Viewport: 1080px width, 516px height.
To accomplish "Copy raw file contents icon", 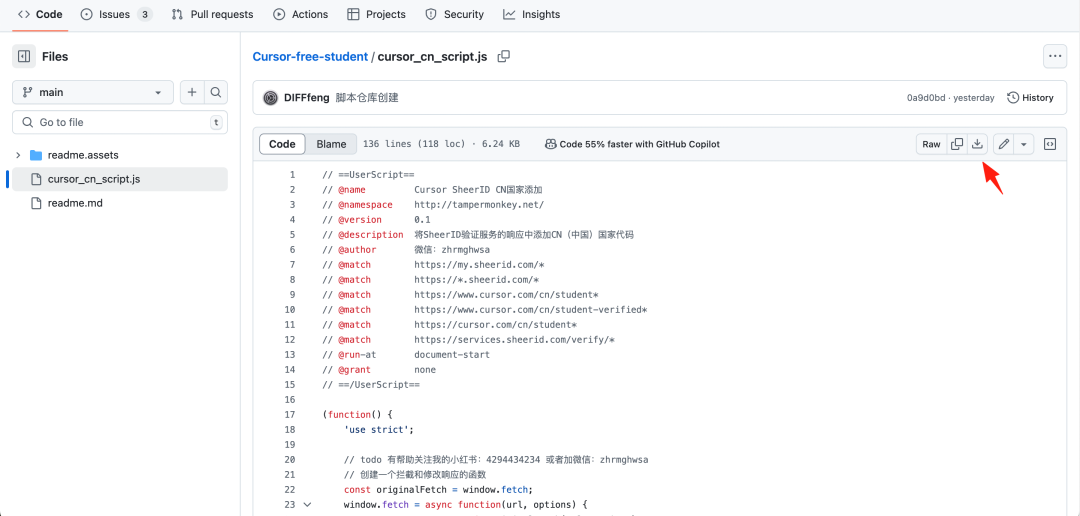I will click(957, 144).
